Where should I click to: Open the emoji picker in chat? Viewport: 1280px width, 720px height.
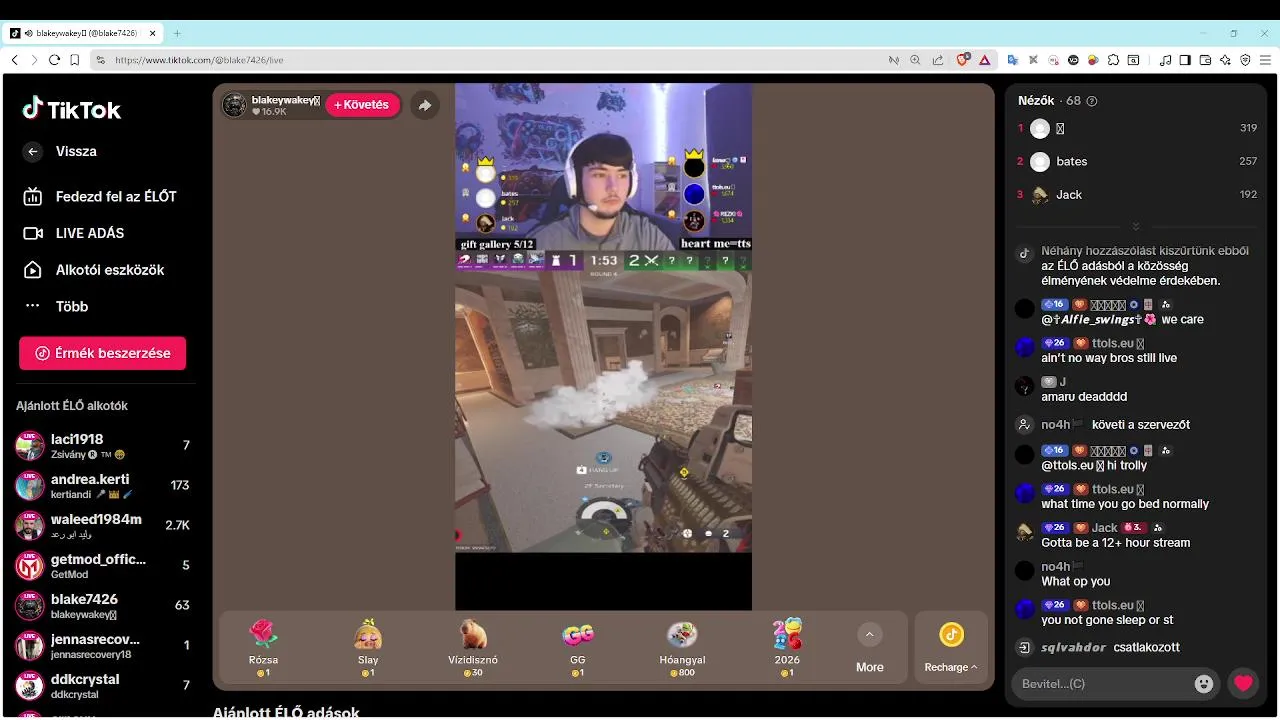pyautogui.click(x=1204, y=684)
